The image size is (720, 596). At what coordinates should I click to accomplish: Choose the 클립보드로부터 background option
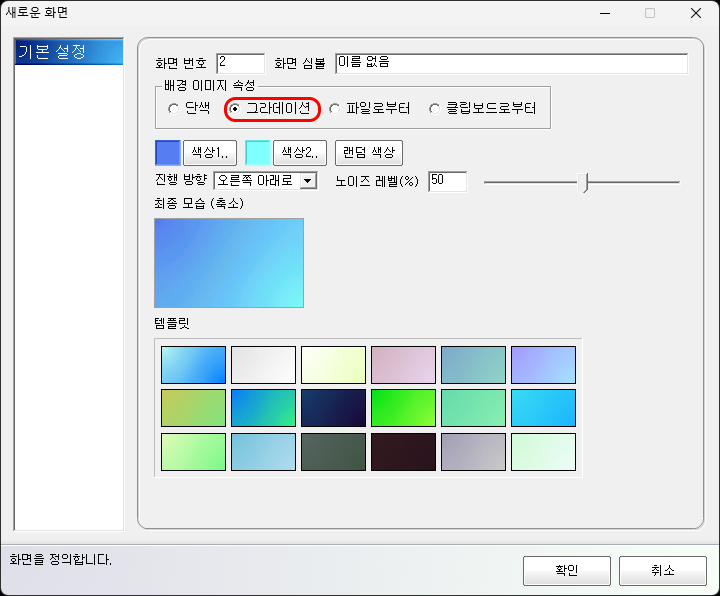point(434,109)
